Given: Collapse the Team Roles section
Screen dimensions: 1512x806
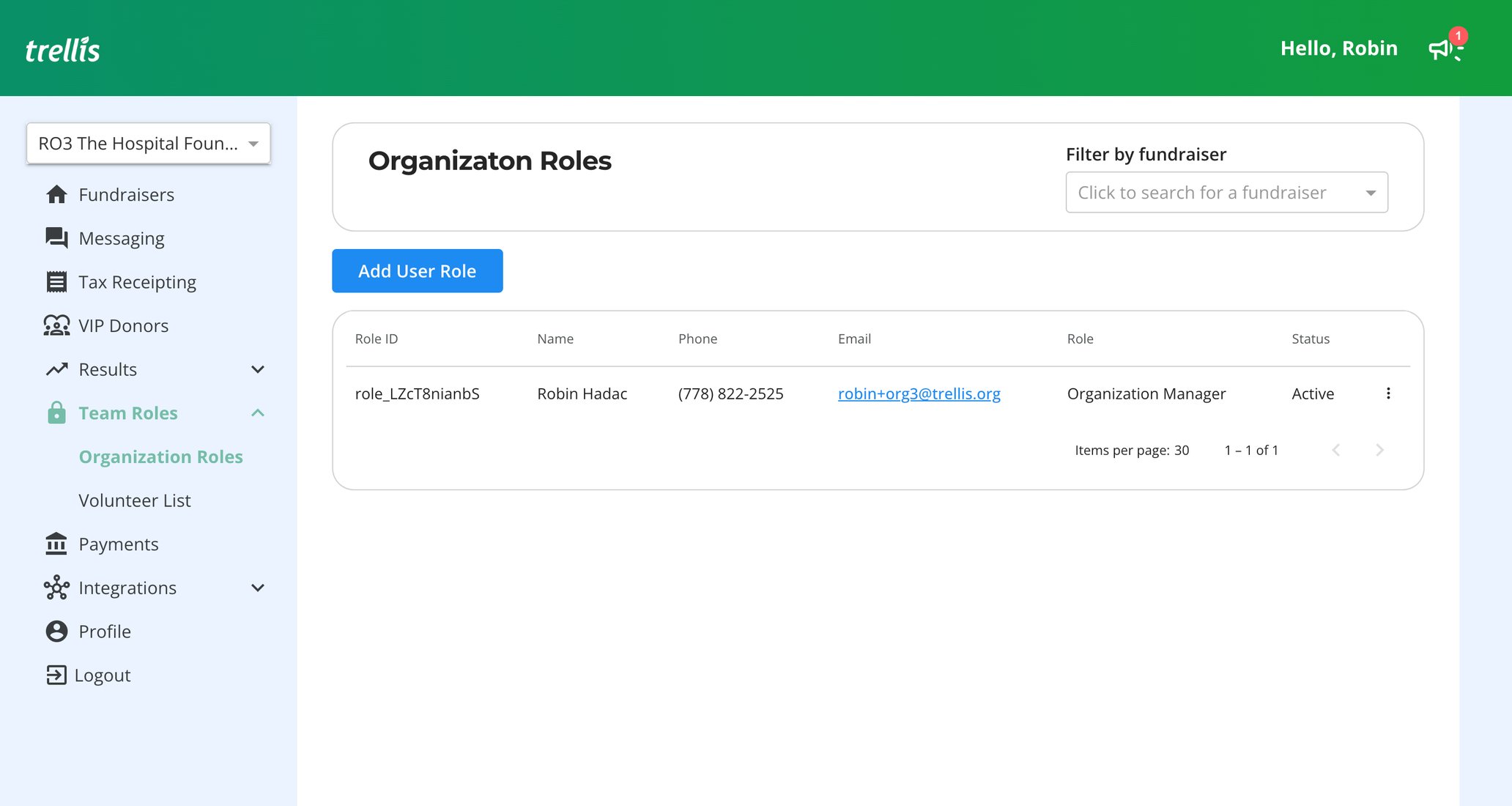Looking at the screenshot, I should (x=257, y=413).
